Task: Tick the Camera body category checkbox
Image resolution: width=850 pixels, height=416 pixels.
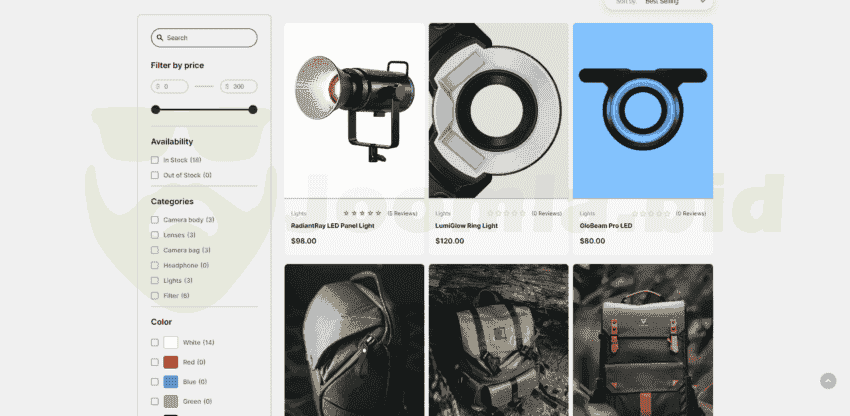Action: click(x=155, y=220)
